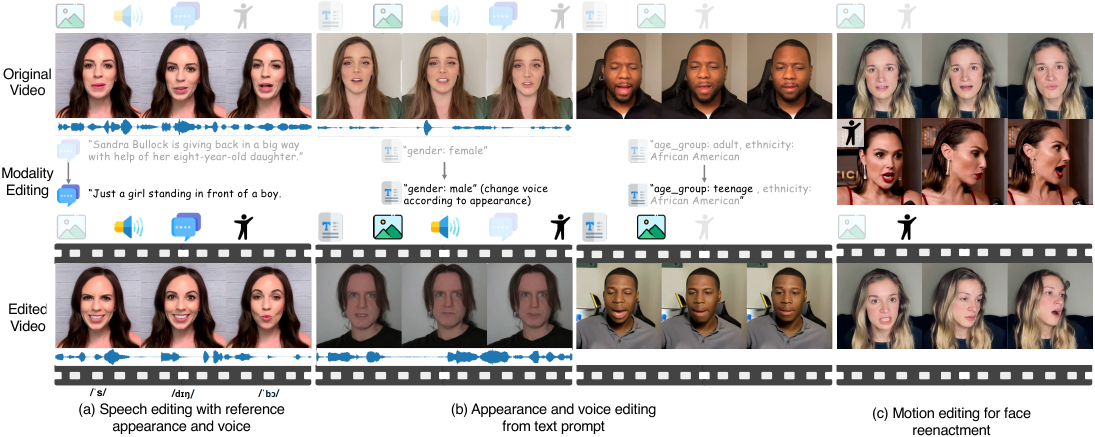Image resolution: width=1095 pixels, height=437 pixels.
Task: Click the faded speaker icon above the green-shirt woman's original video
Action: (x=444, y=16)
